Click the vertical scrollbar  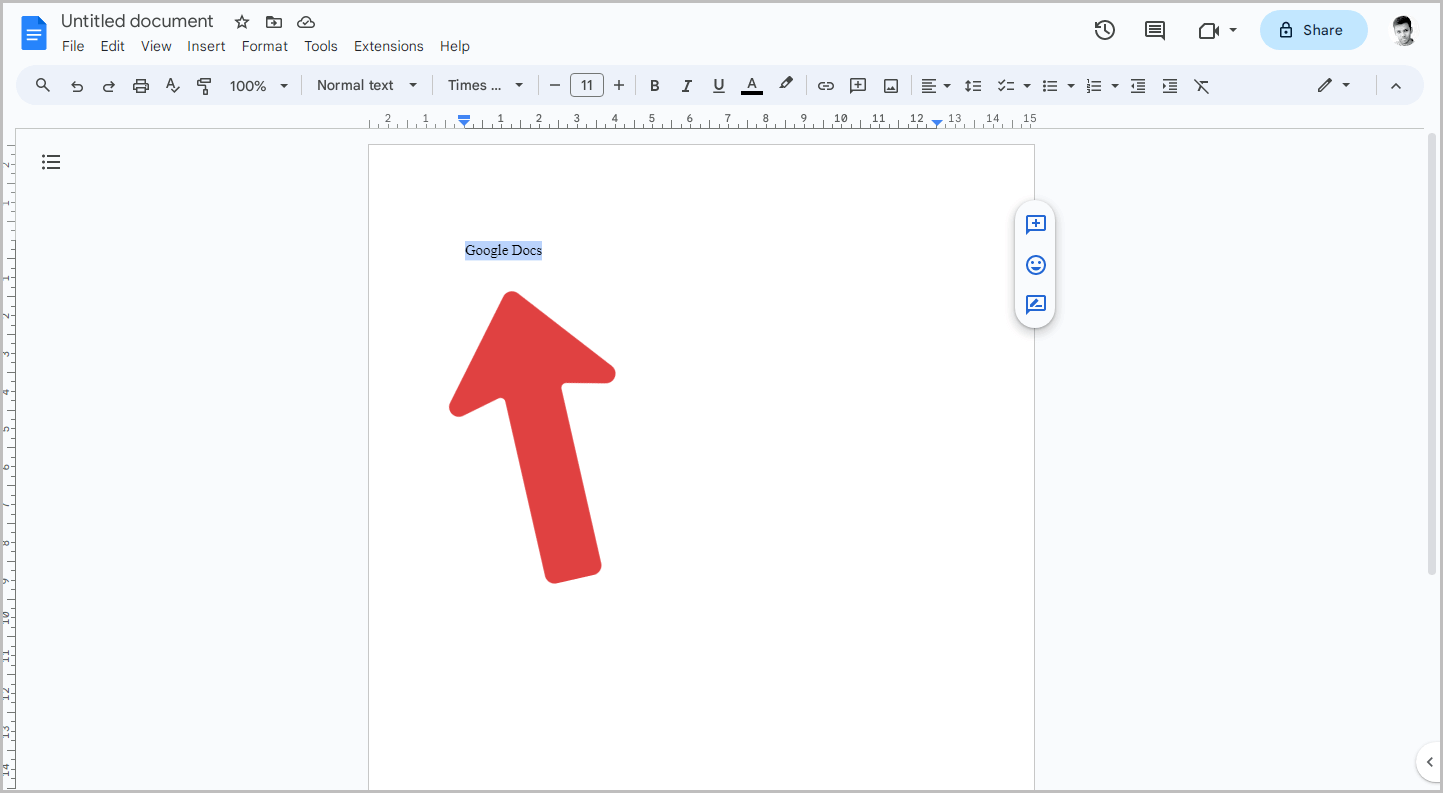click(x=1431, y=353)
